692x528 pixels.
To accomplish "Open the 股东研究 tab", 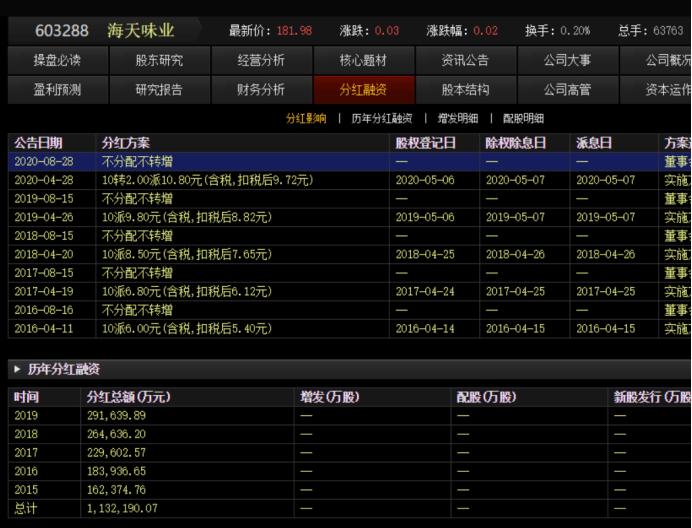I will click(159, 60).
